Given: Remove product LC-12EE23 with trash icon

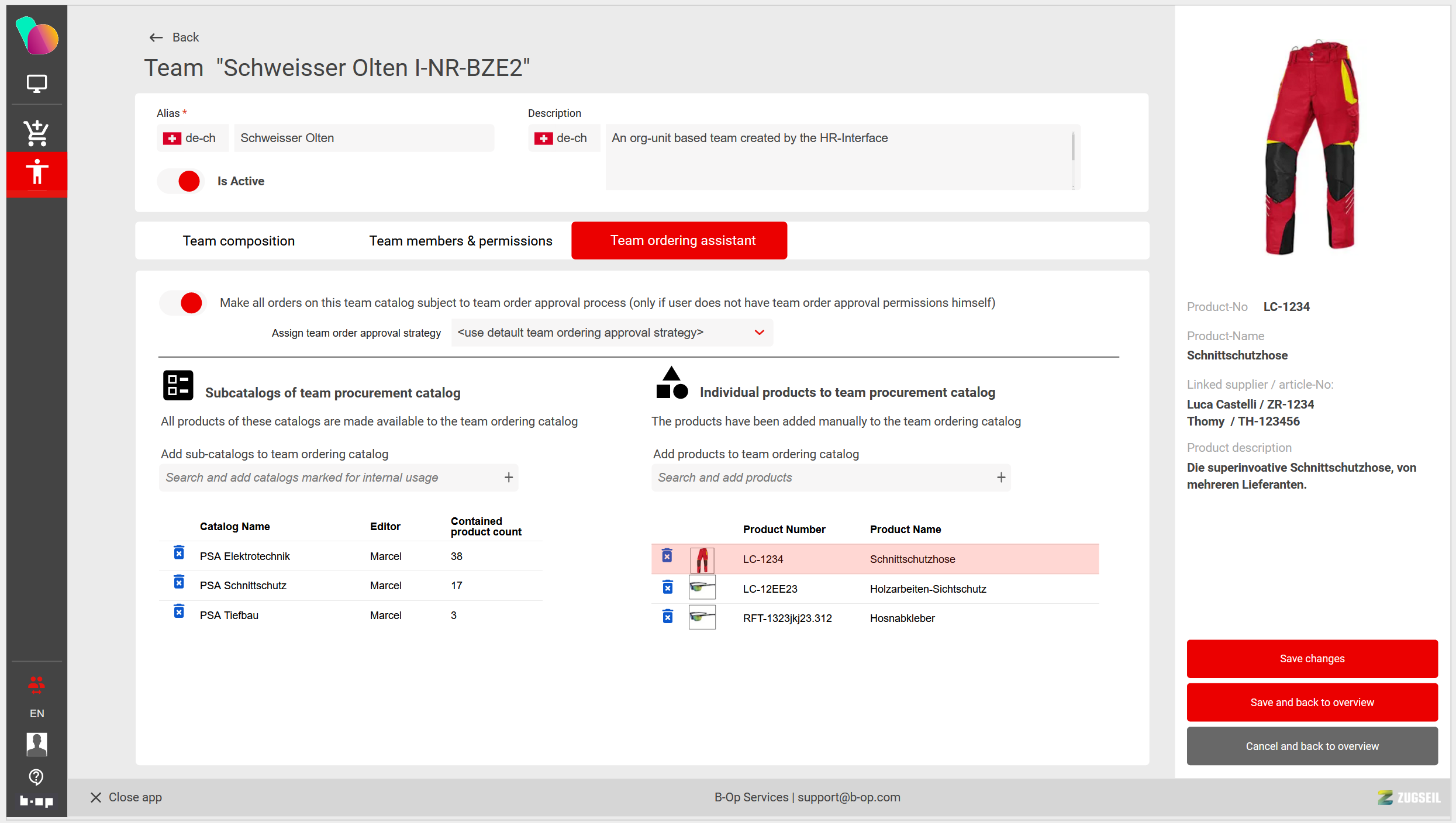Looking at the screenshot, I should pos(667,587).
